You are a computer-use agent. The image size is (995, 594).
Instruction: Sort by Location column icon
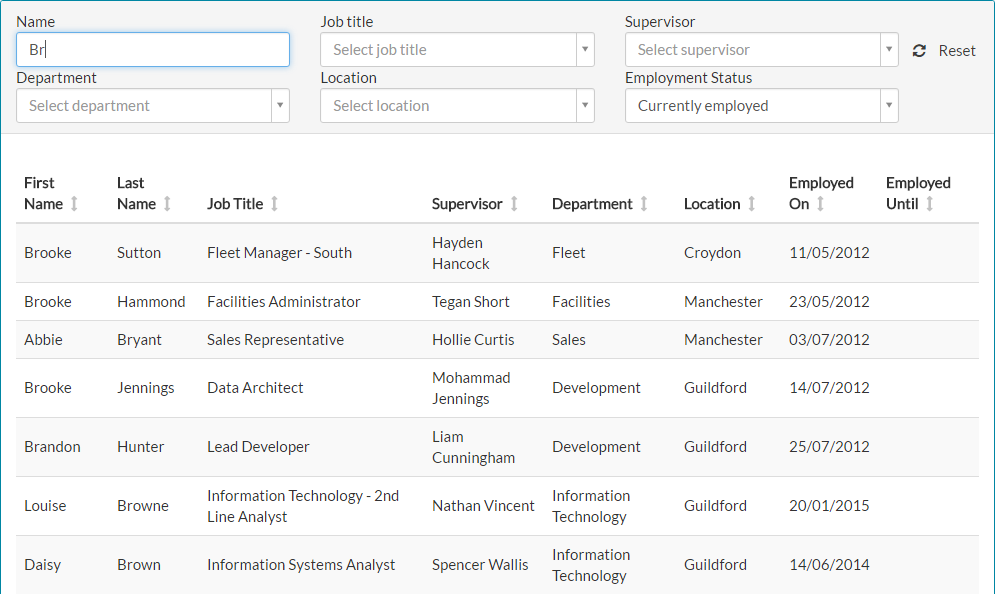pyautogui.click(x=752, y=204)
